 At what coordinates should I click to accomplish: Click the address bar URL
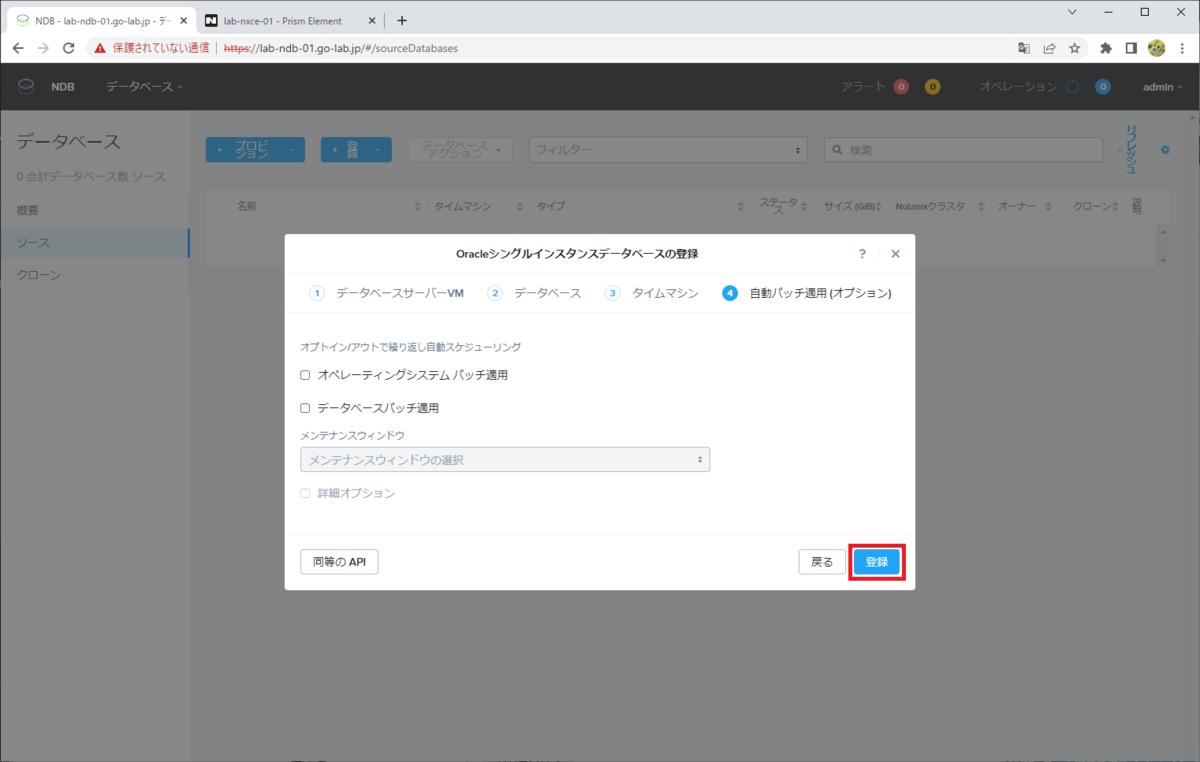click(340, 48)
